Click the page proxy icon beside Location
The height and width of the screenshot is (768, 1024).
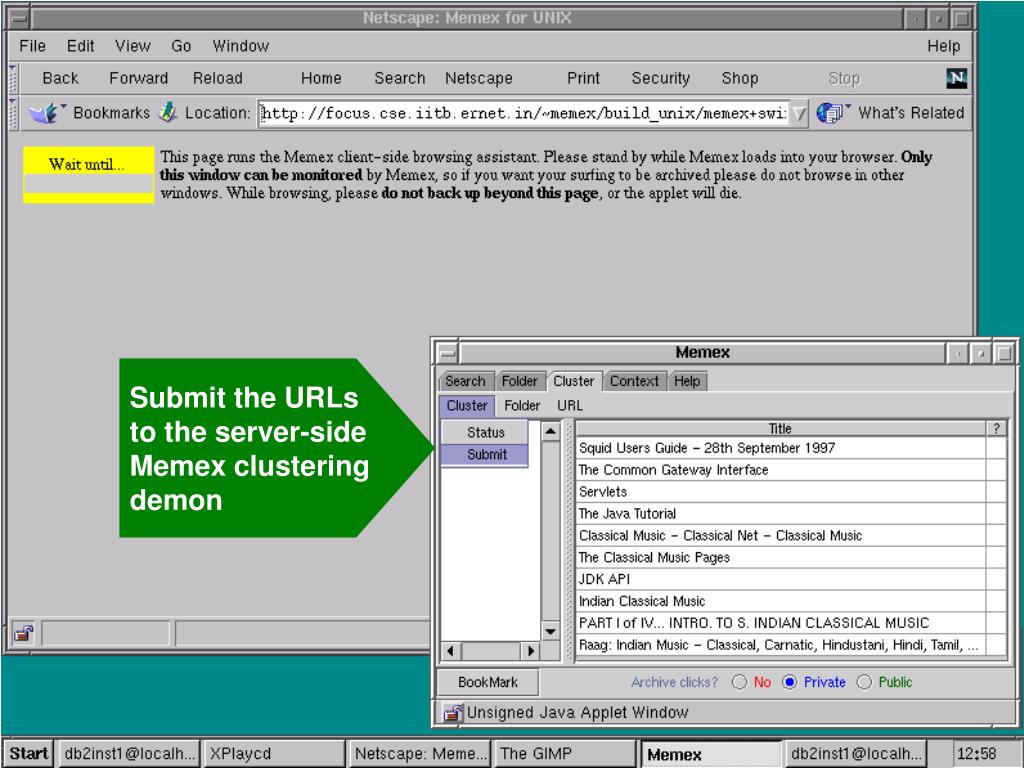[x=168, y=112]
